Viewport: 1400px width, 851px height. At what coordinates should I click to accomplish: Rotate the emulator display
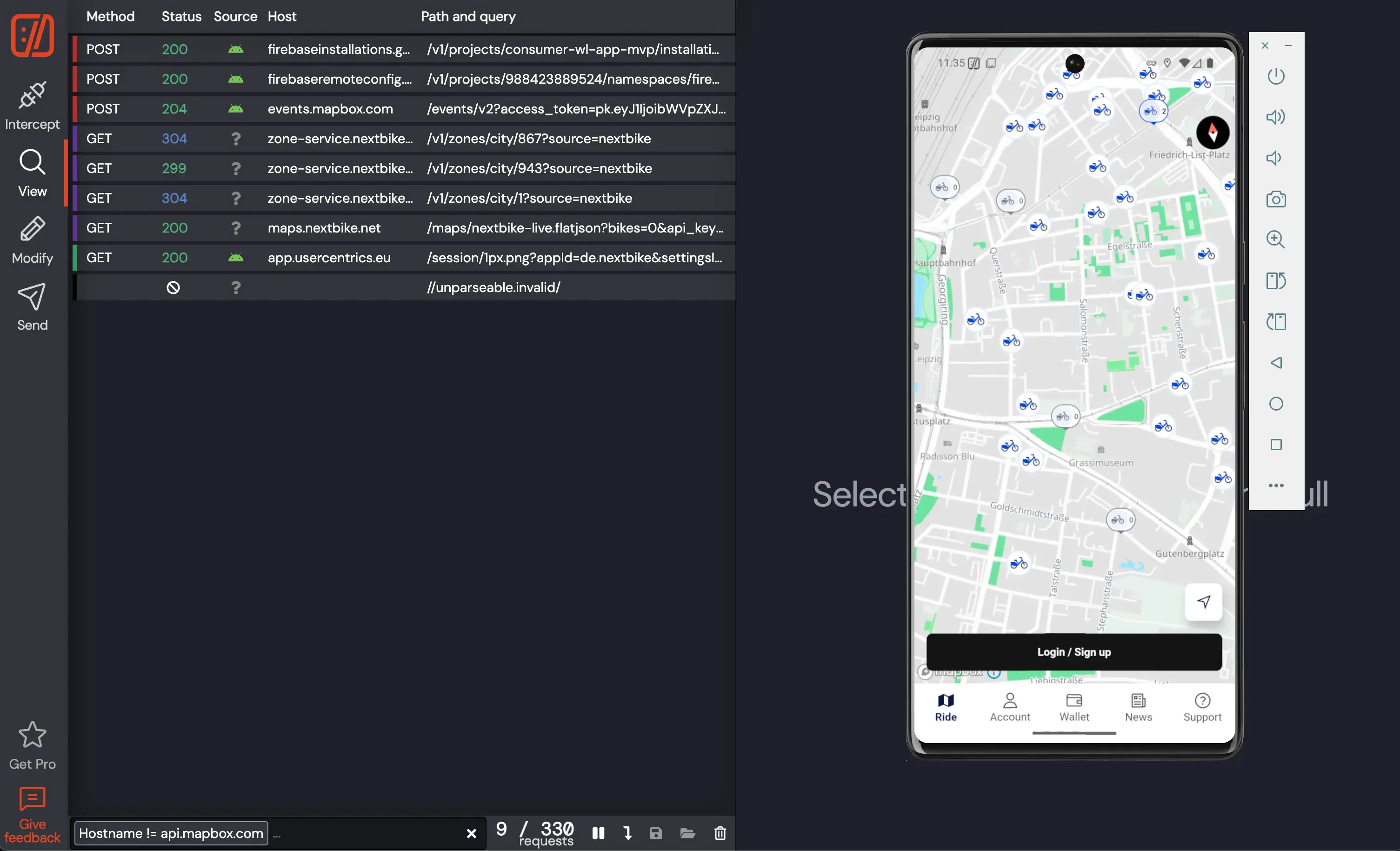tap(1276, 280)
